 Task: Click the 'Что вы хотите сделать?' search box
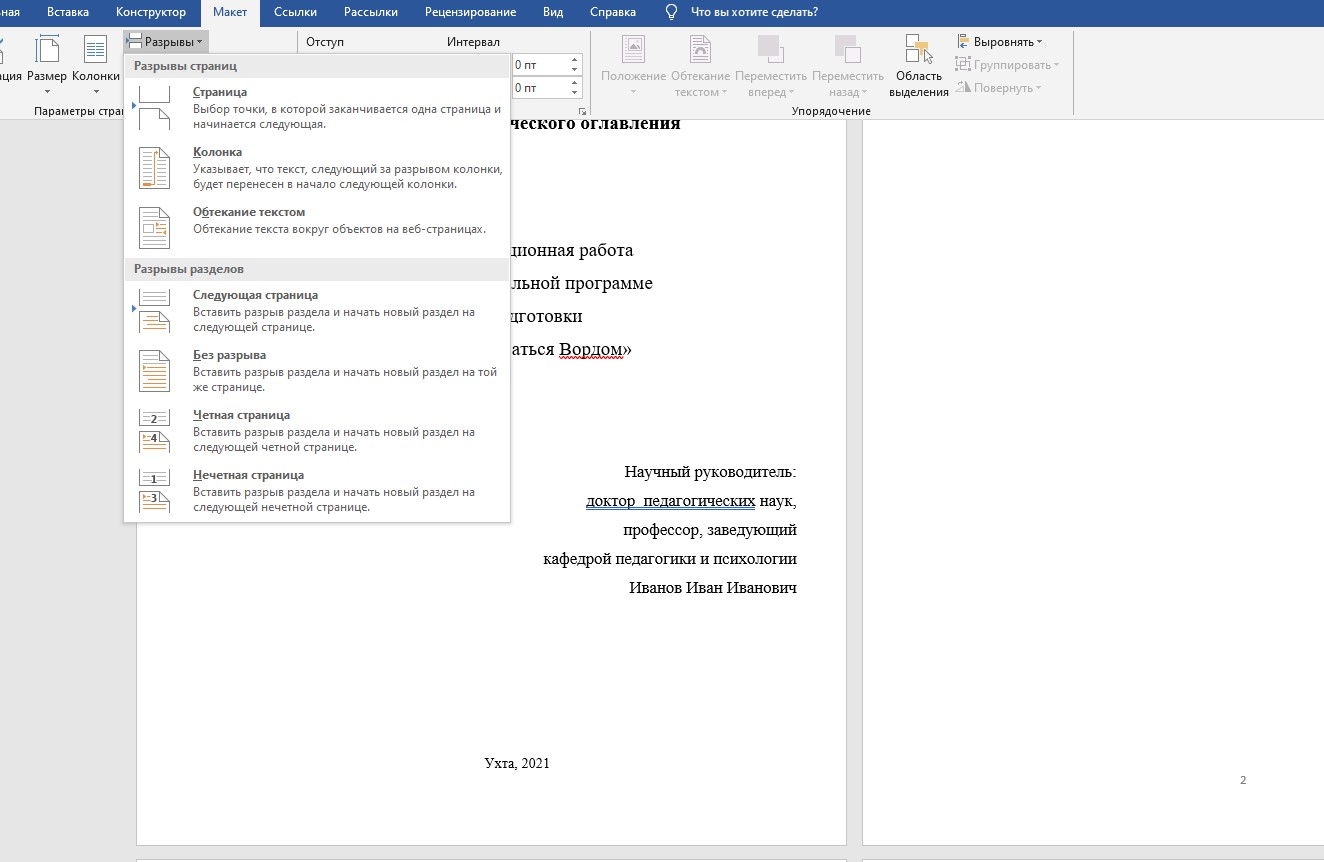pyautogui.click(x=754, y=12)
